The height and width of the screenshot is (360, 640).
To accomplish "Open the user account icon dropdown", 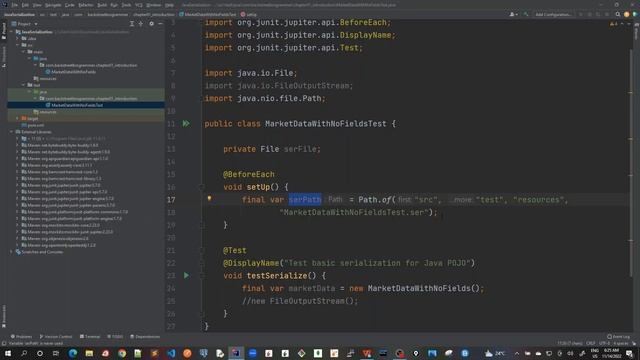I will pos(513,14).
